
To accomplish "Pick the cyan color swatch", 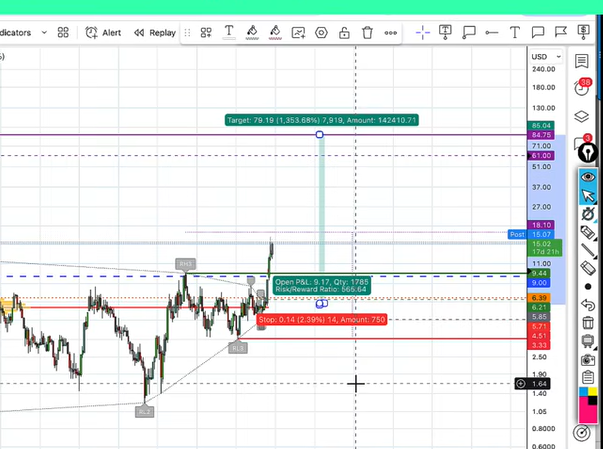I will point(583,392).
